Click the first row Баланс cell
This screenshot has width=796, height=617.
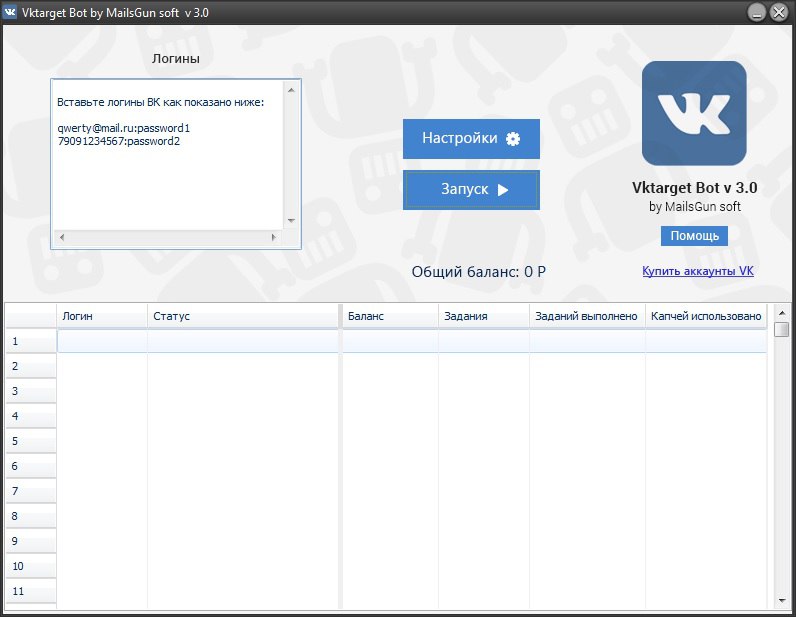390,341
